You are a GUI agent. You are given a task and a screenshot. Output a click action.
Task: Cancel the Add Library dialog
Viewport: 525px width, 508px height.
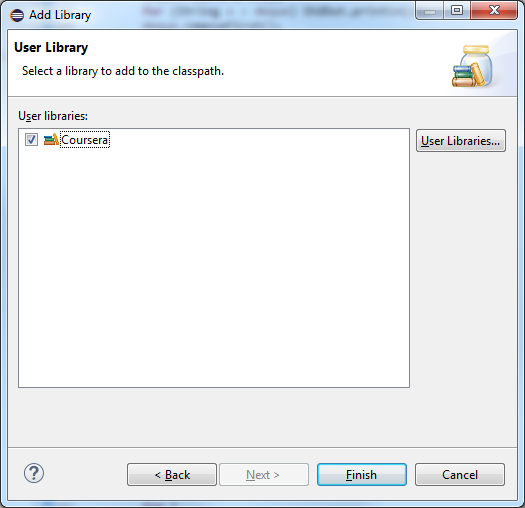[x=460, y=475]
